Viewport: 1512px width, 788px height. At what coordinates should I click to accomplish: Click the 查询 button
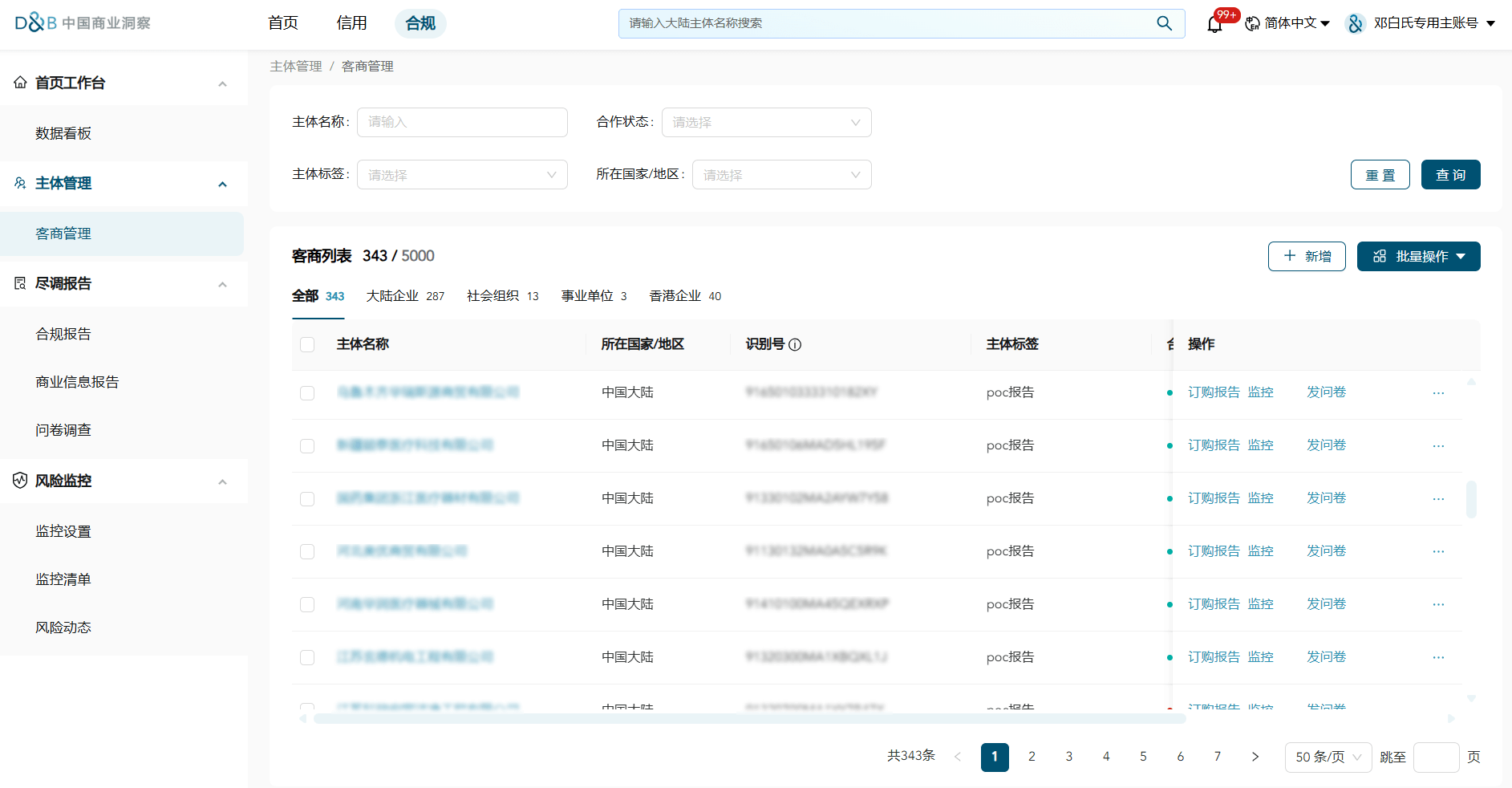coord(1450,175)
